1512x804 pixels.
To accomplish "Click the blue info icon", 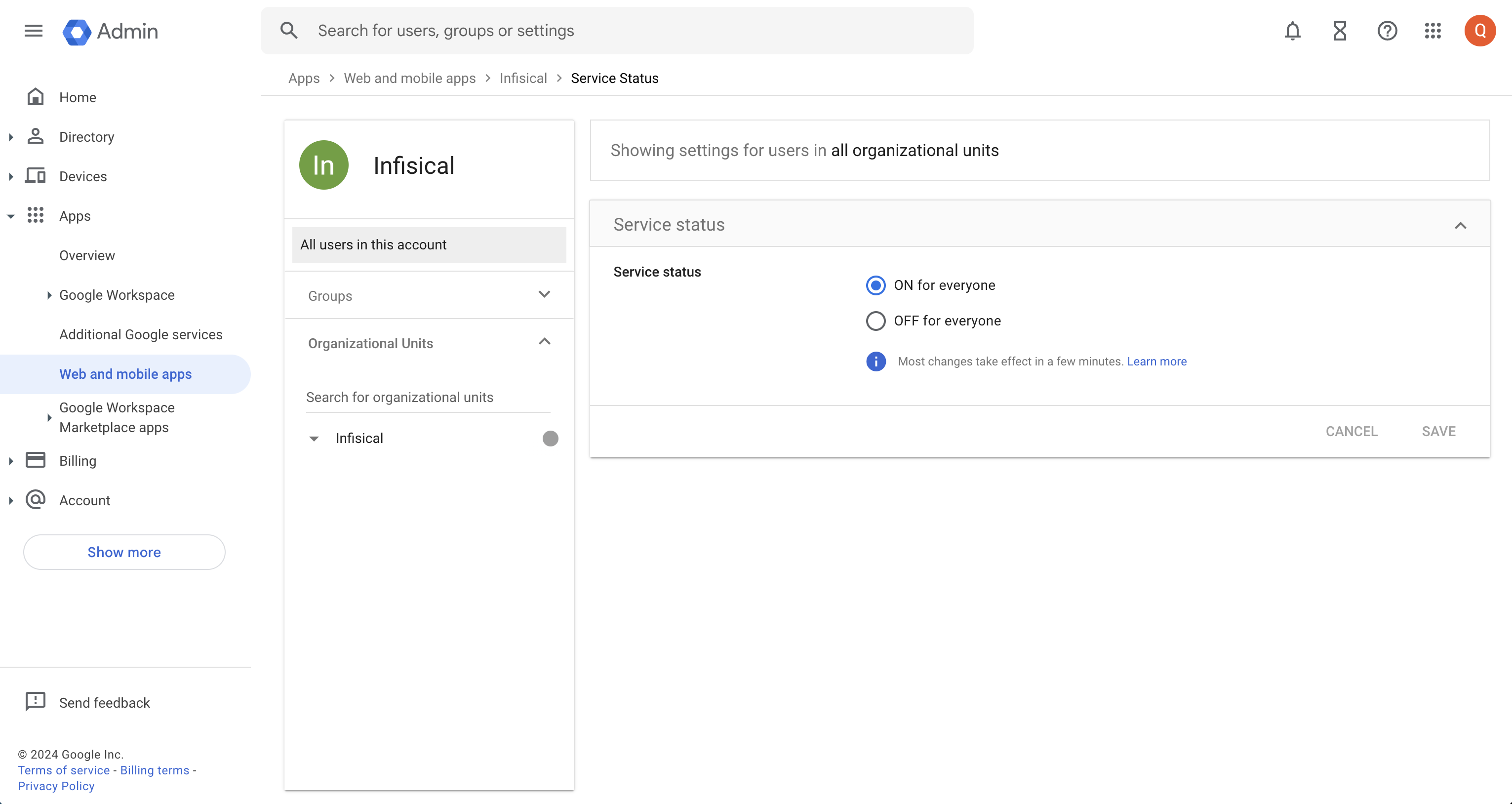I will (x=875, y=362).
